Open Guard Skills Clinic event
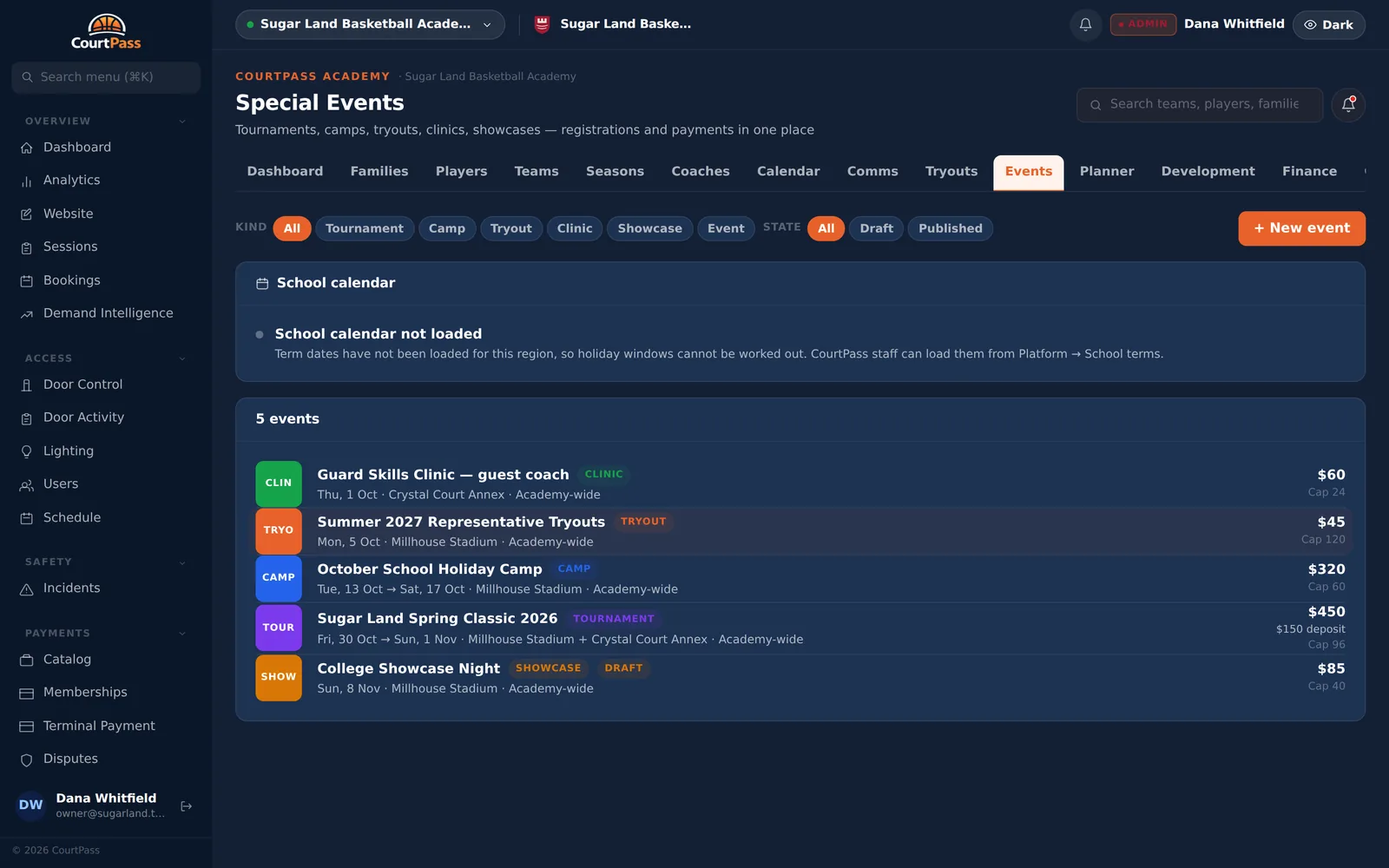Screen dimensions: 1389x868 click(800, 483)
